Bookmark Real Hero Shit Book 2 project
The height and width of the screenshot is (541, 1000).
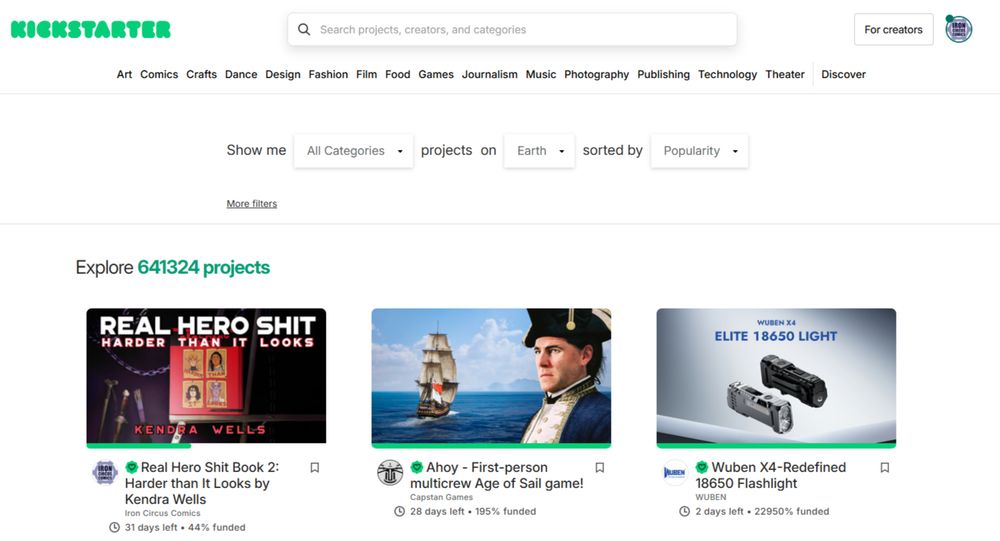click(x=314, y=468)
